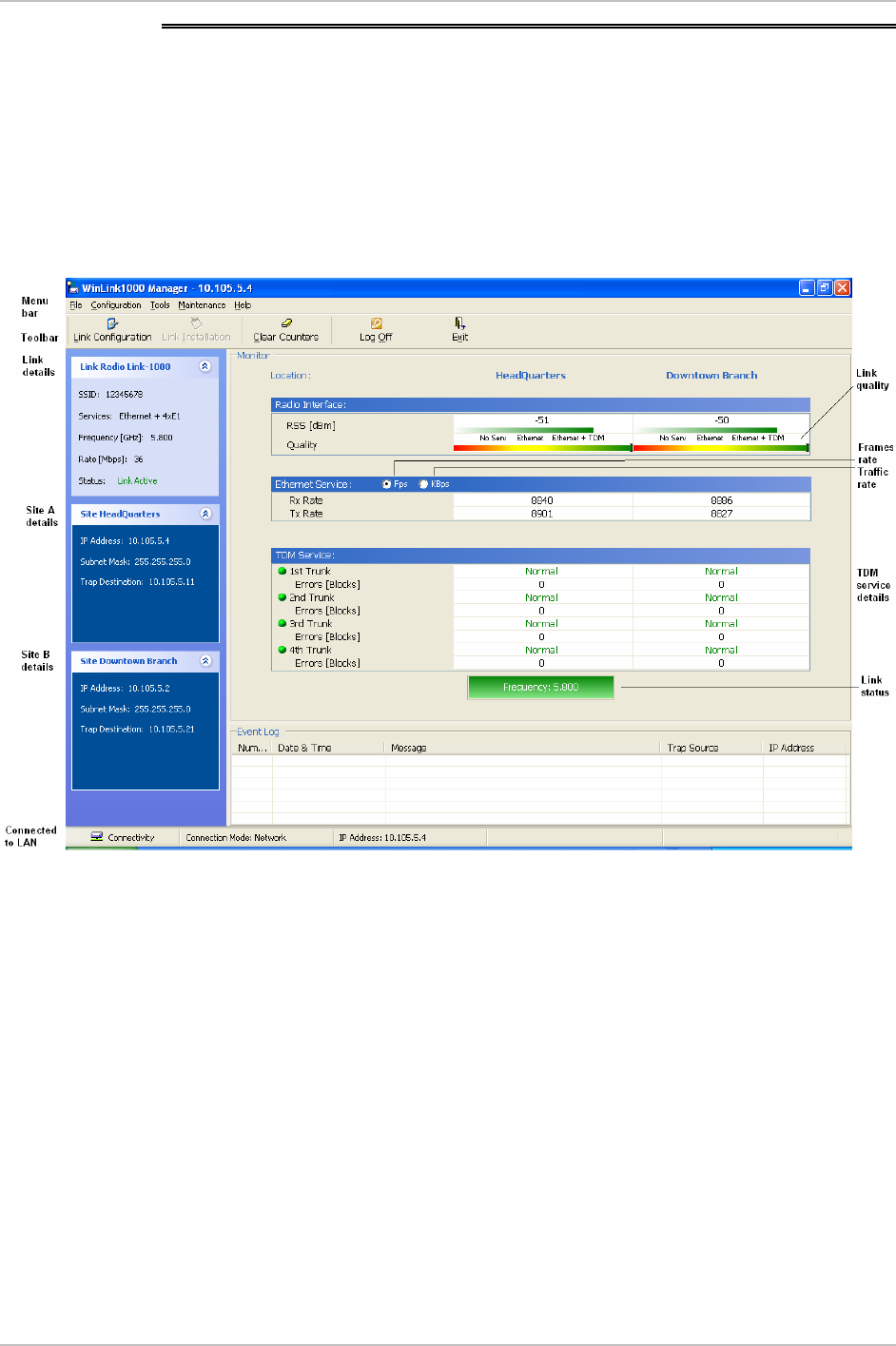The image size is (896, 1346).
Task: Click the Frequency [GHz]: 5.800 text
Action: tap(126, 438)
